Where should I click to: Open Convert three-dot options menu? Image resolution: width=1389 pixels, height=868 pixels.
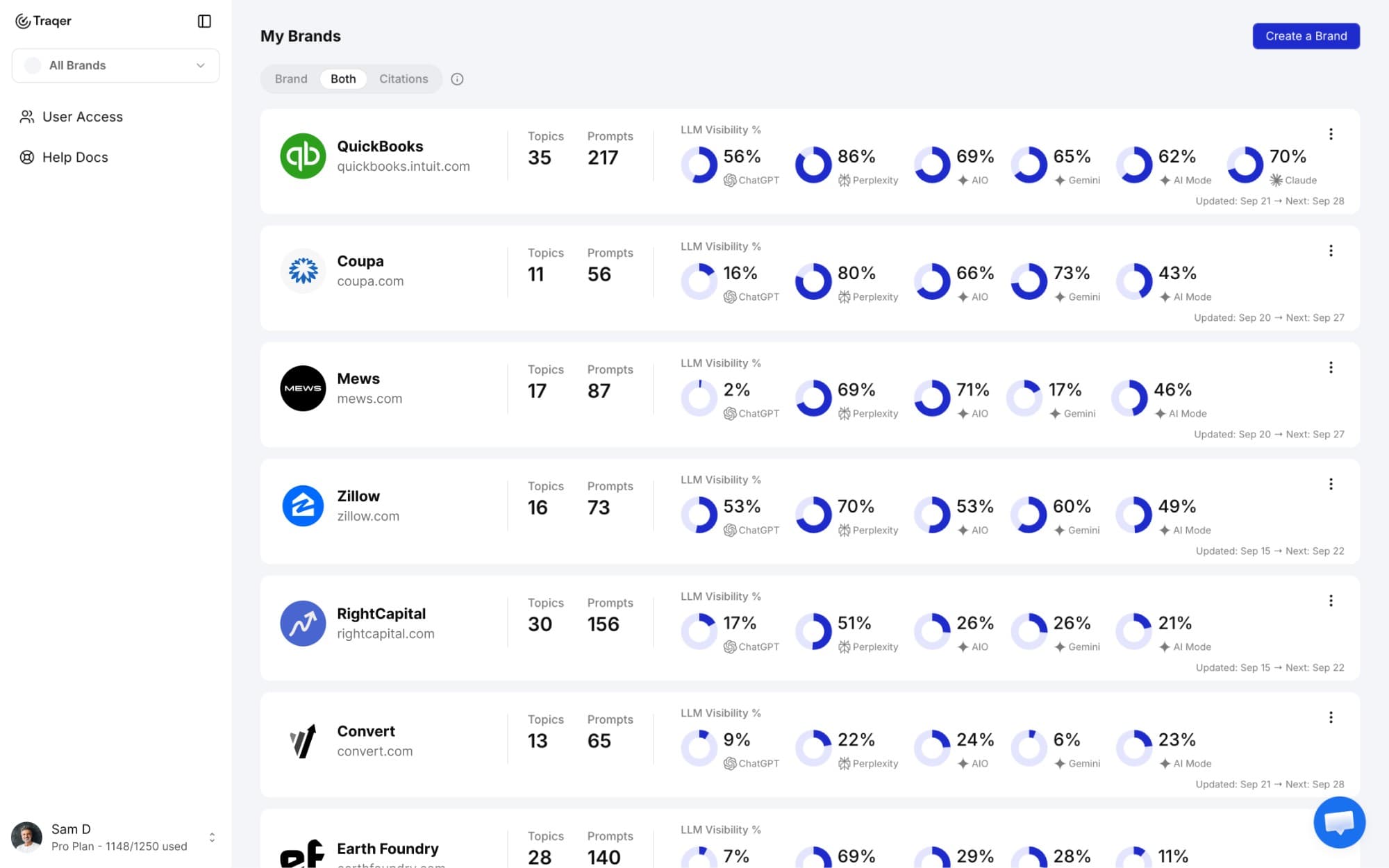[x=1331, y=717]
